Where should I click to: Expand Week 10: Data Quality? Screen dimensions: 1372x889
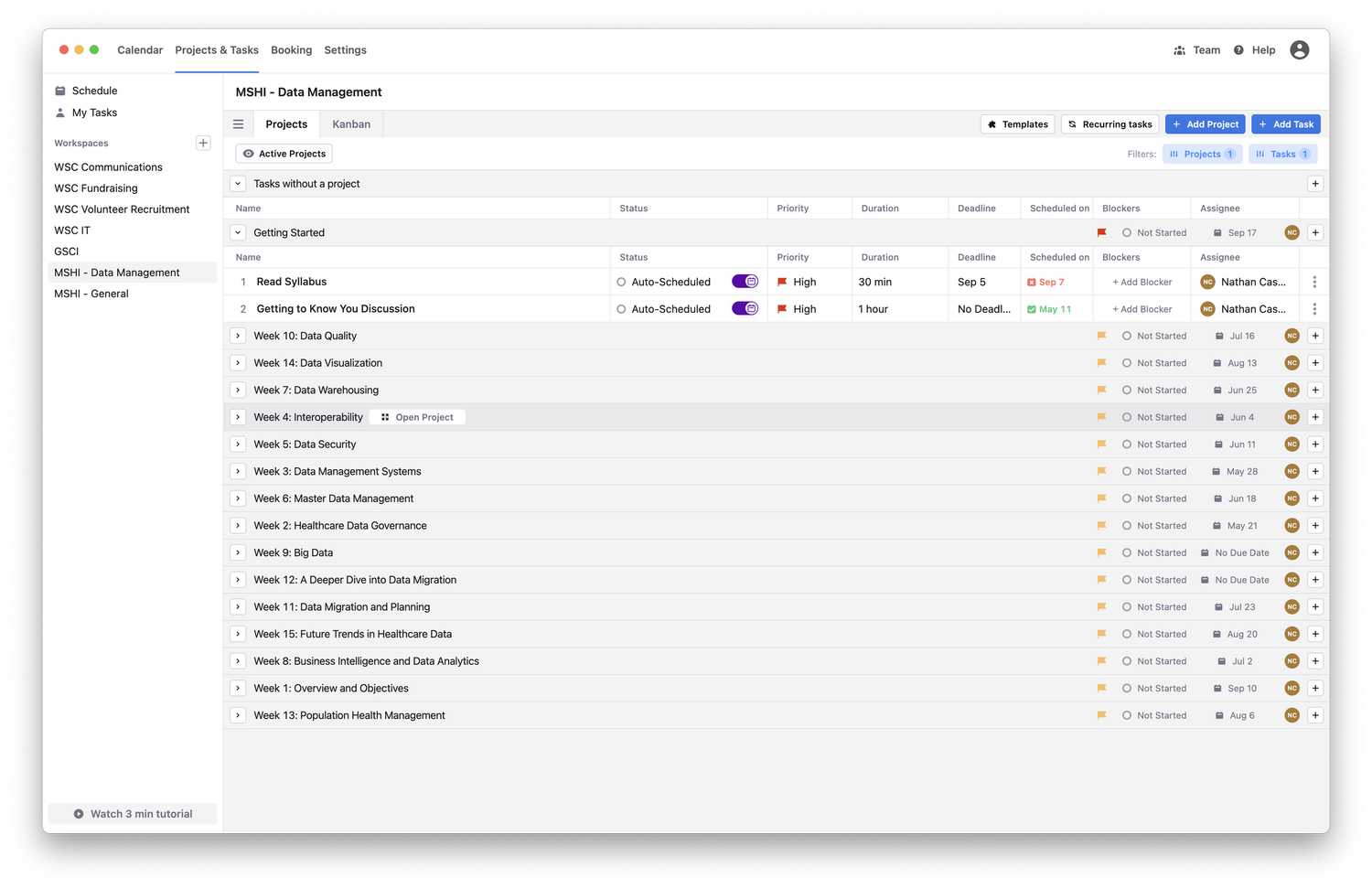coord(238,336)
